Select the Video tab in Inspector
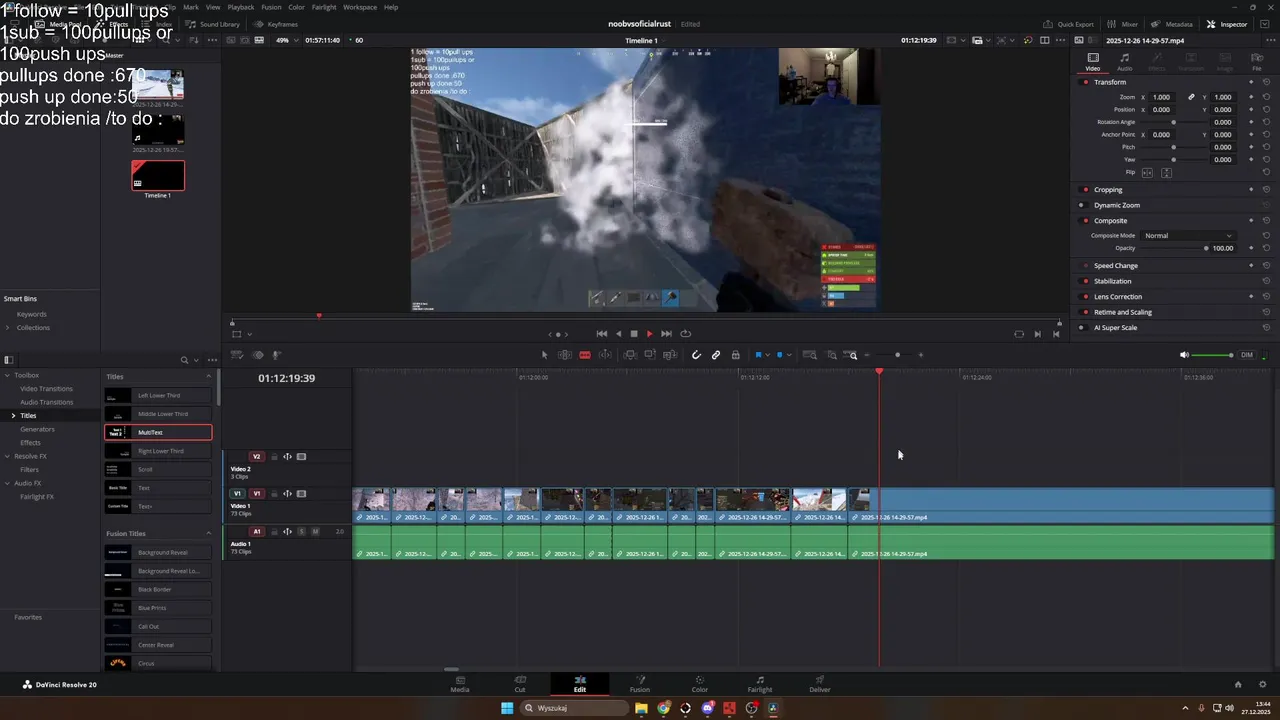This screenshot has height=720, width=1280. [x=1093, y=62]
